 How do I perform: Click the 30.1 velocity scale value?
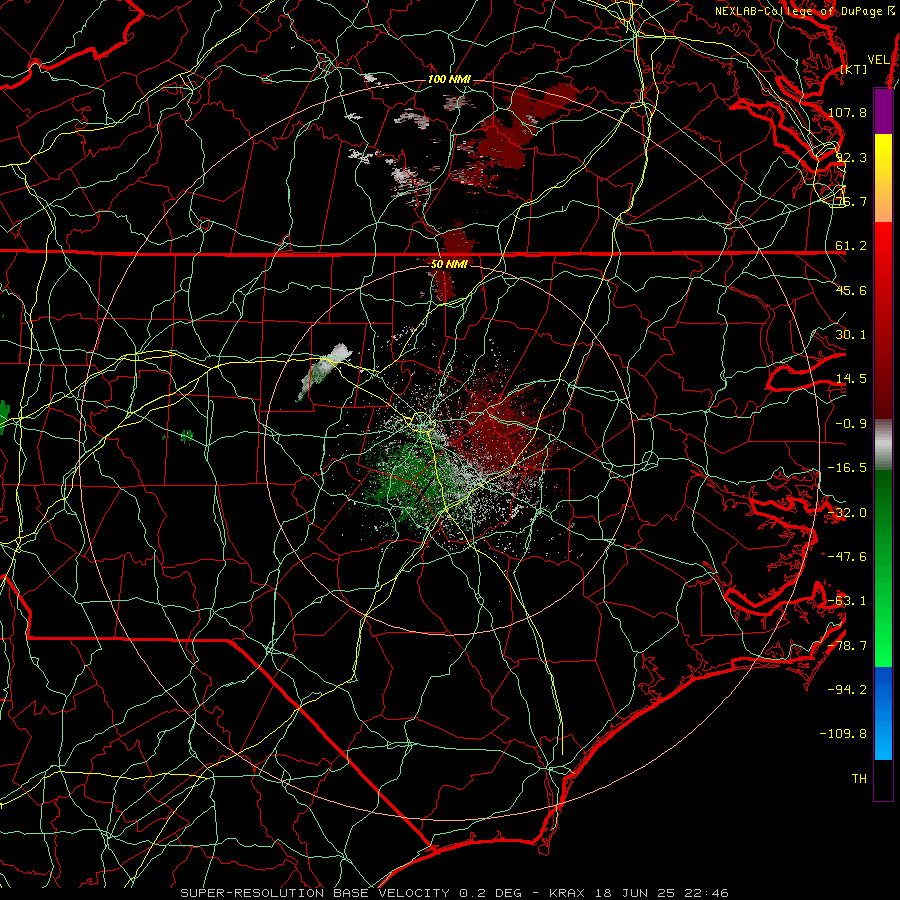click(x=851, y=335)
